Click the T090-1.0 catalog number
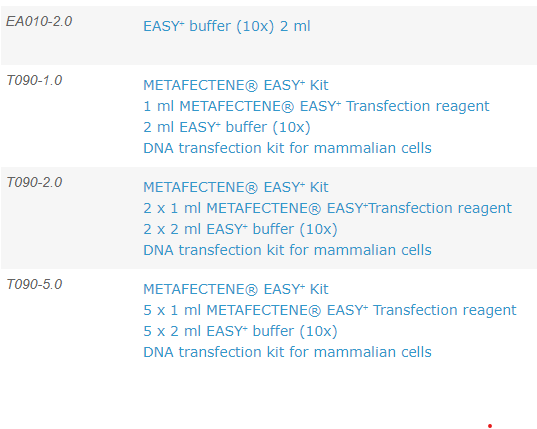537x429 pixels. coord(34,80)
